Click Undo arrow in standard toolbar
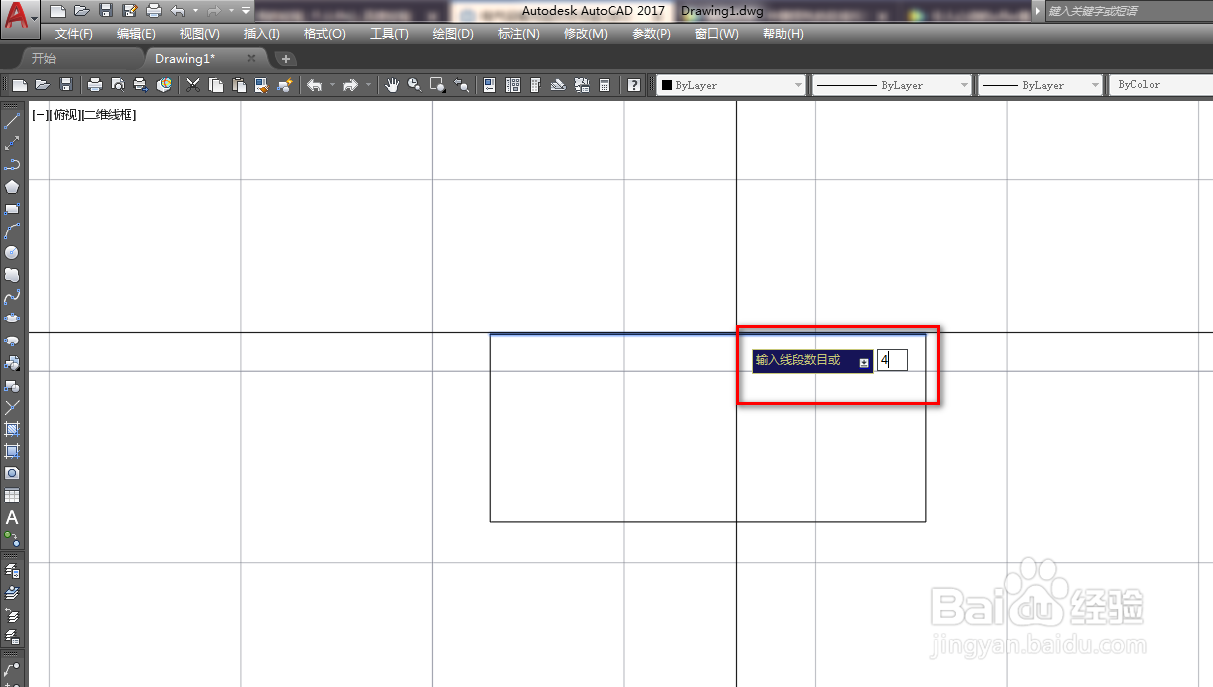This screenshot has height=687, width=1213. coord(314,85)
